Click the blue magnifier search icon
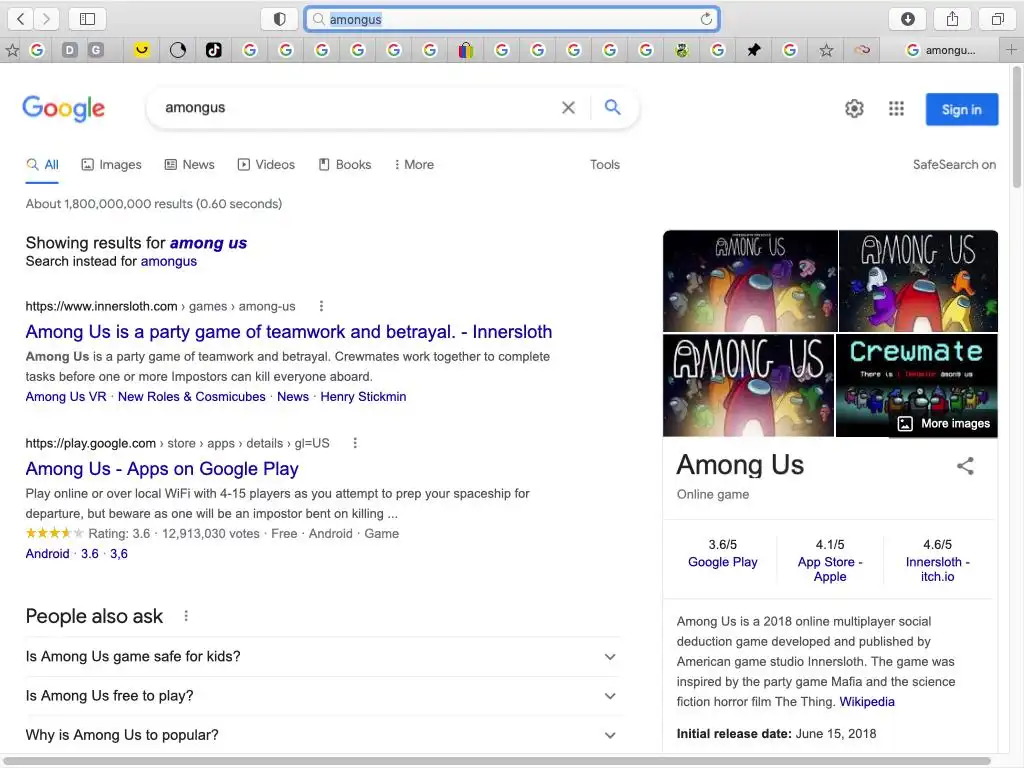 point(612,107)
